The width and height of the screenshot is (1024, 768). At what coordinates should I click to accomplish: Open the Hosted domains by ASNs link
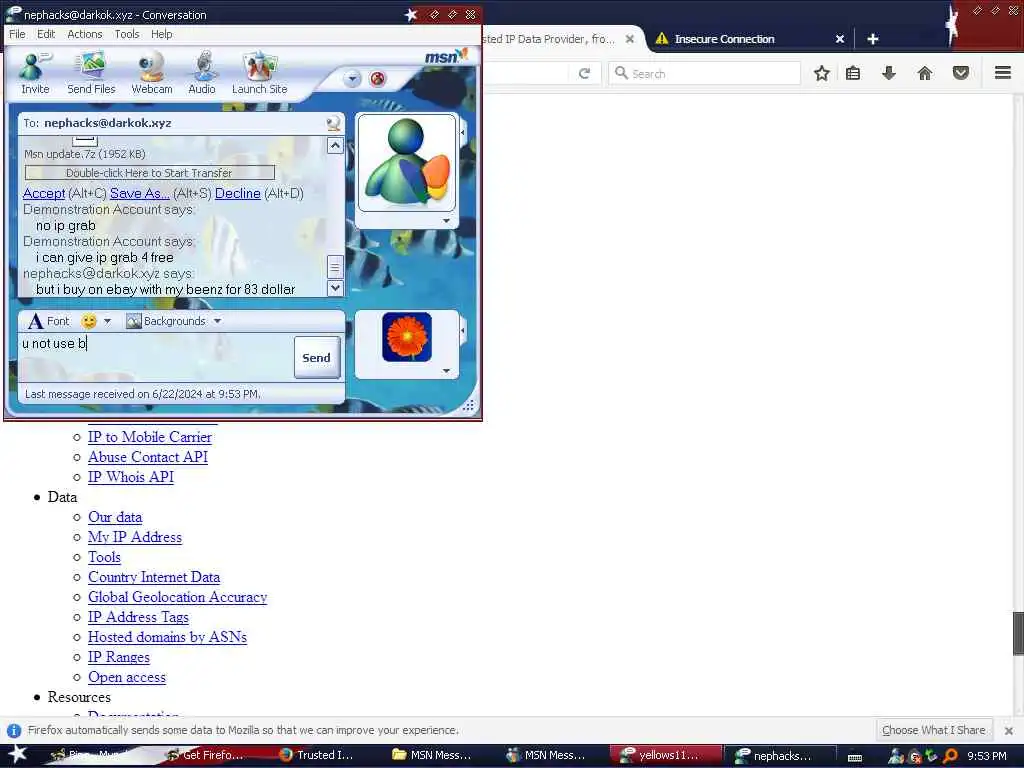(167, 637)
